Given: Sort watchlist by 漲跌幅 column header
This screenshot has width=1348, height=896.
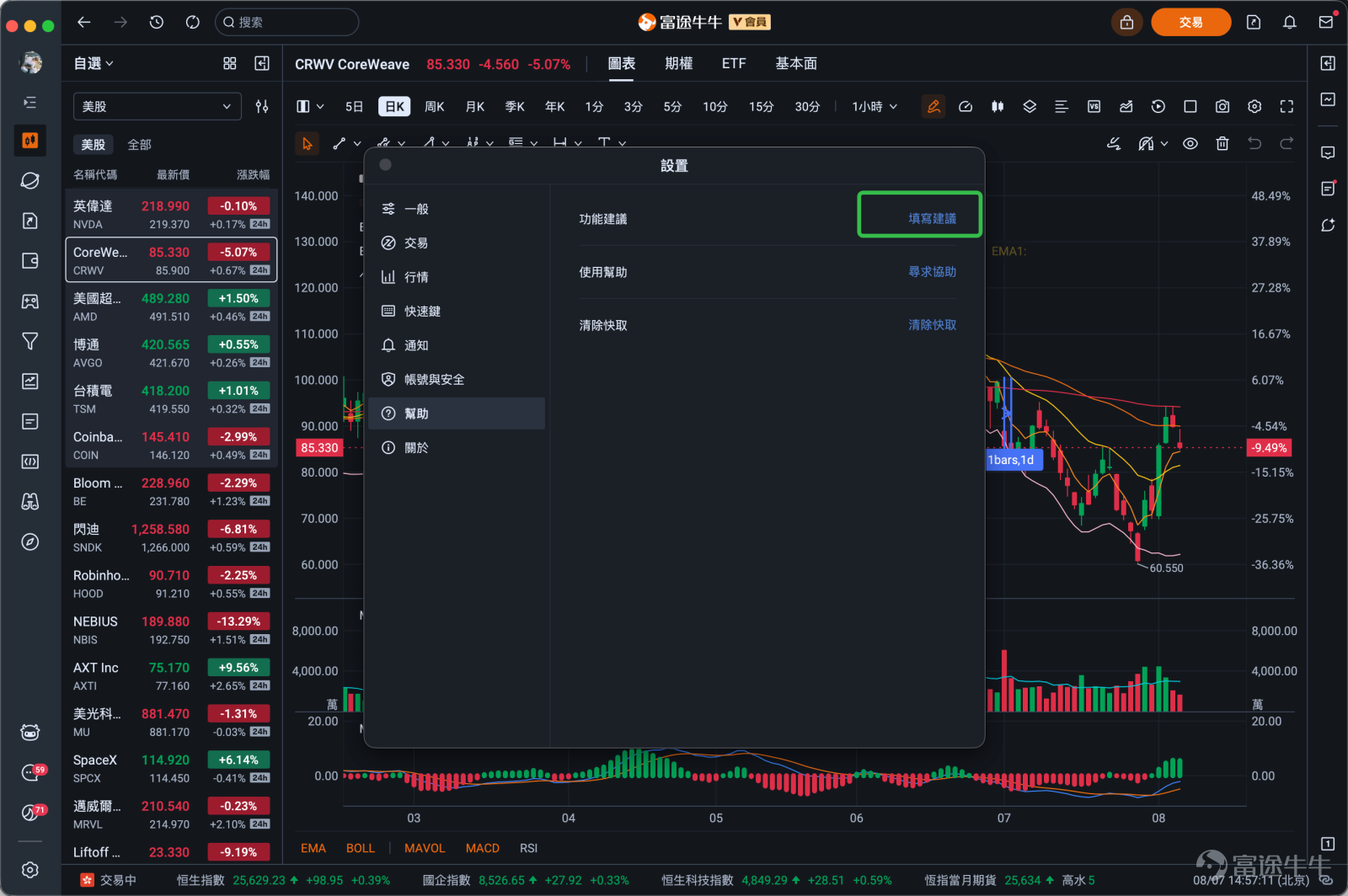Looking at the screenshot, I should point(253,174).
